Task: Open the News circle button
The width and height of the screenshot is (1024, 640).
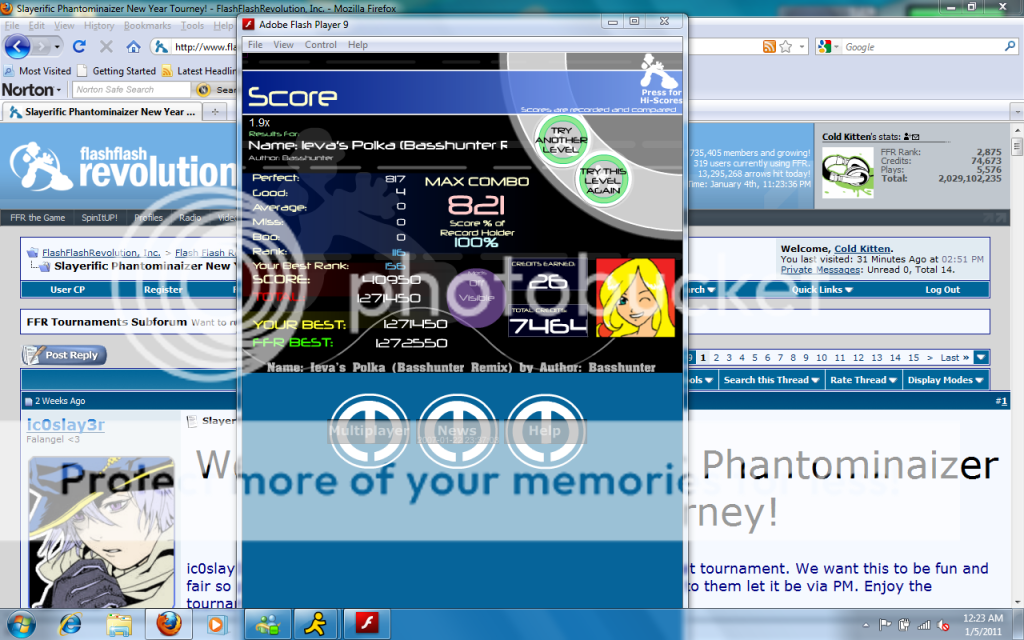Action: (x=457, y=432)
